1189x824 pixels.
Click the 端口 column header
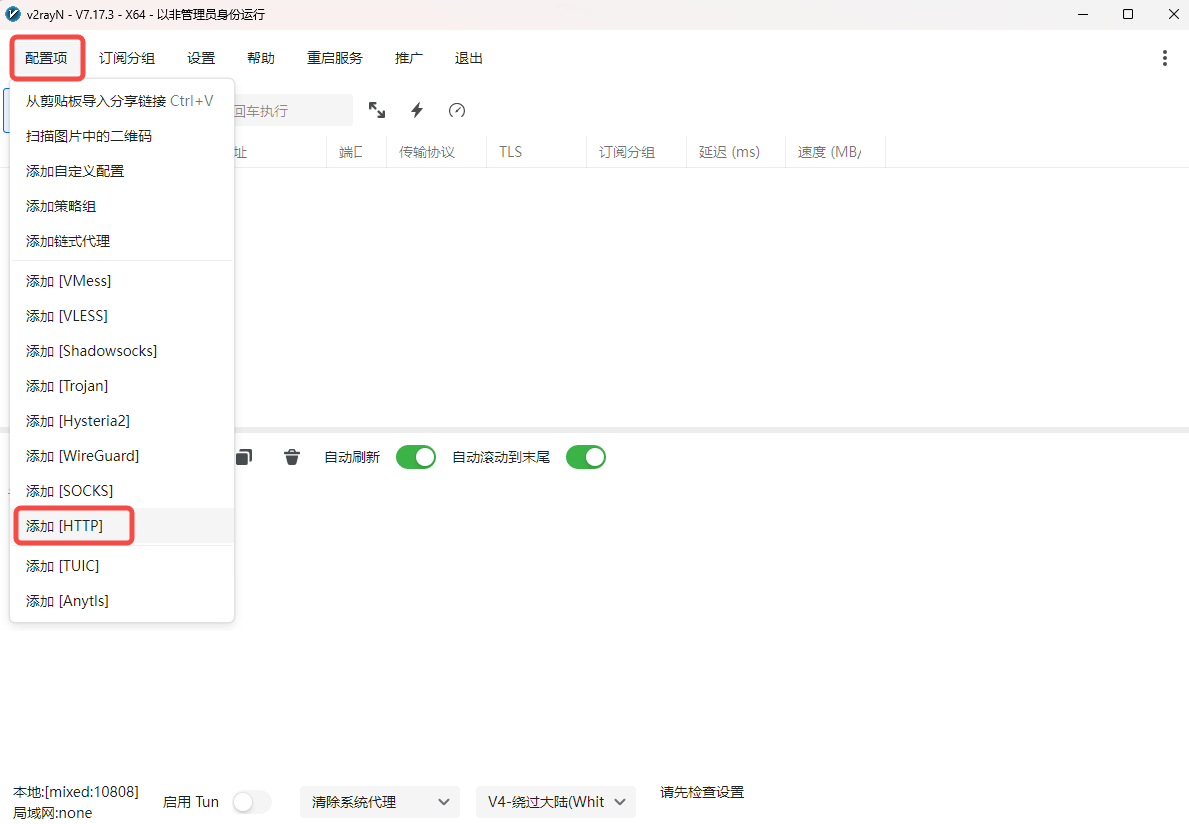(356, 152)
